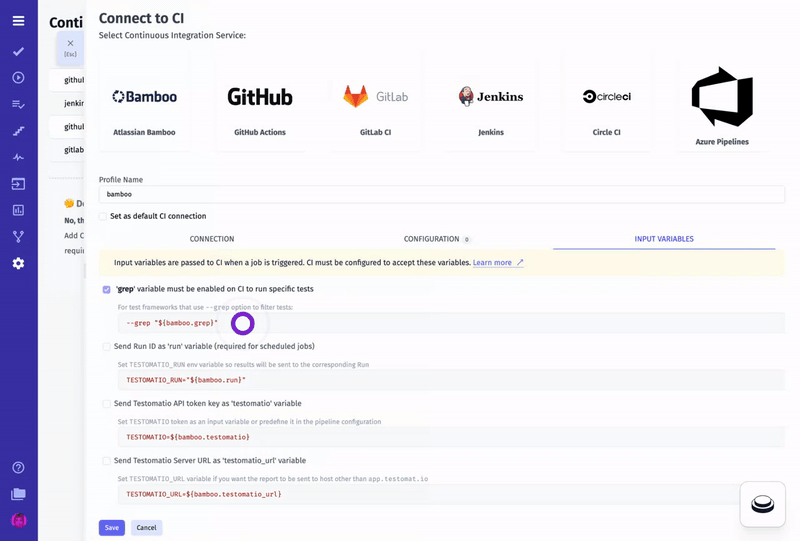800x541 pixels.
Task: Toggle Set as default CI connection checkbox
Action: click(103, 216)
